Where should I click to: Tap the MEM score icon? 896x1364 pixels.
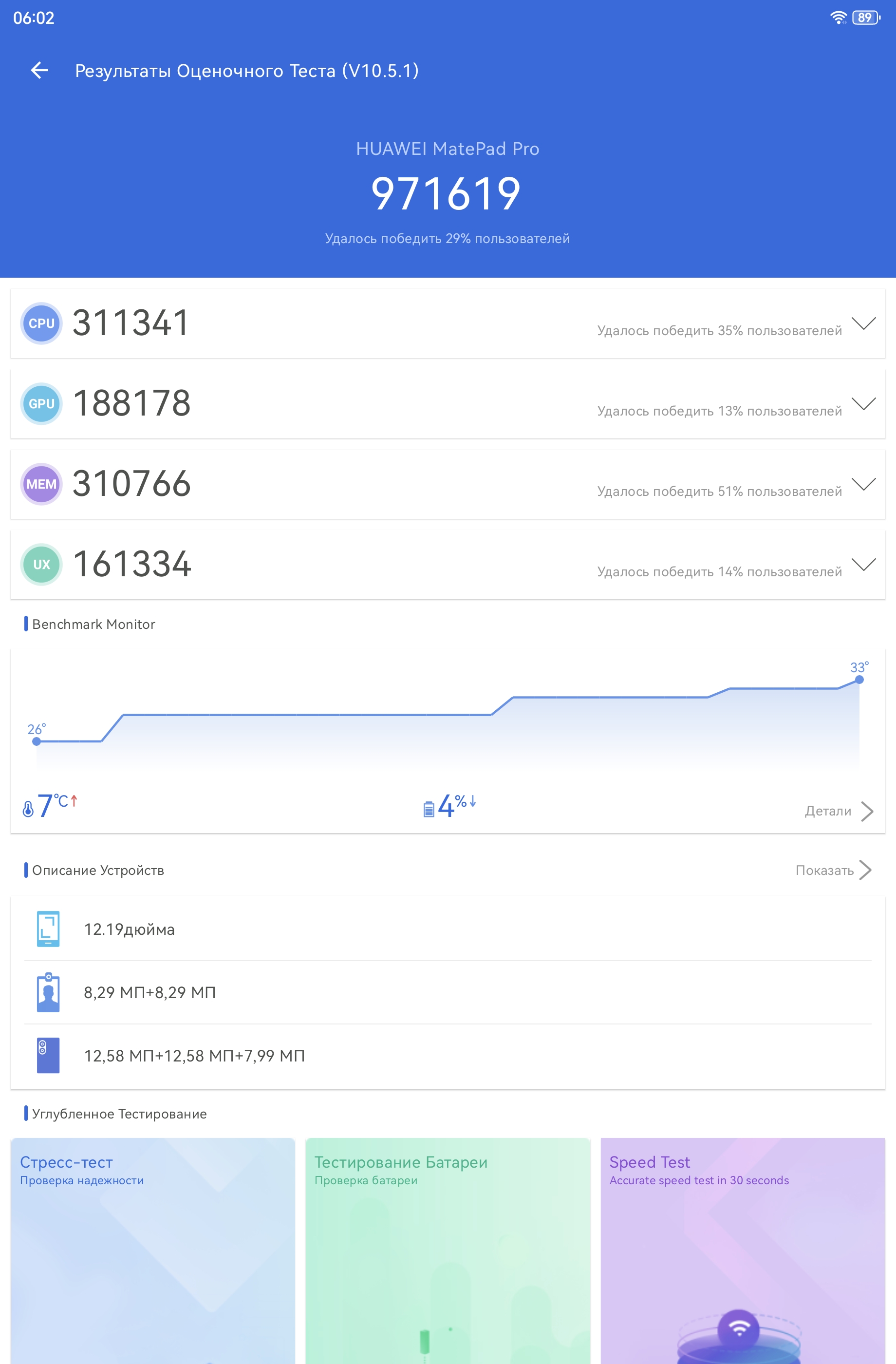point(41,484)
